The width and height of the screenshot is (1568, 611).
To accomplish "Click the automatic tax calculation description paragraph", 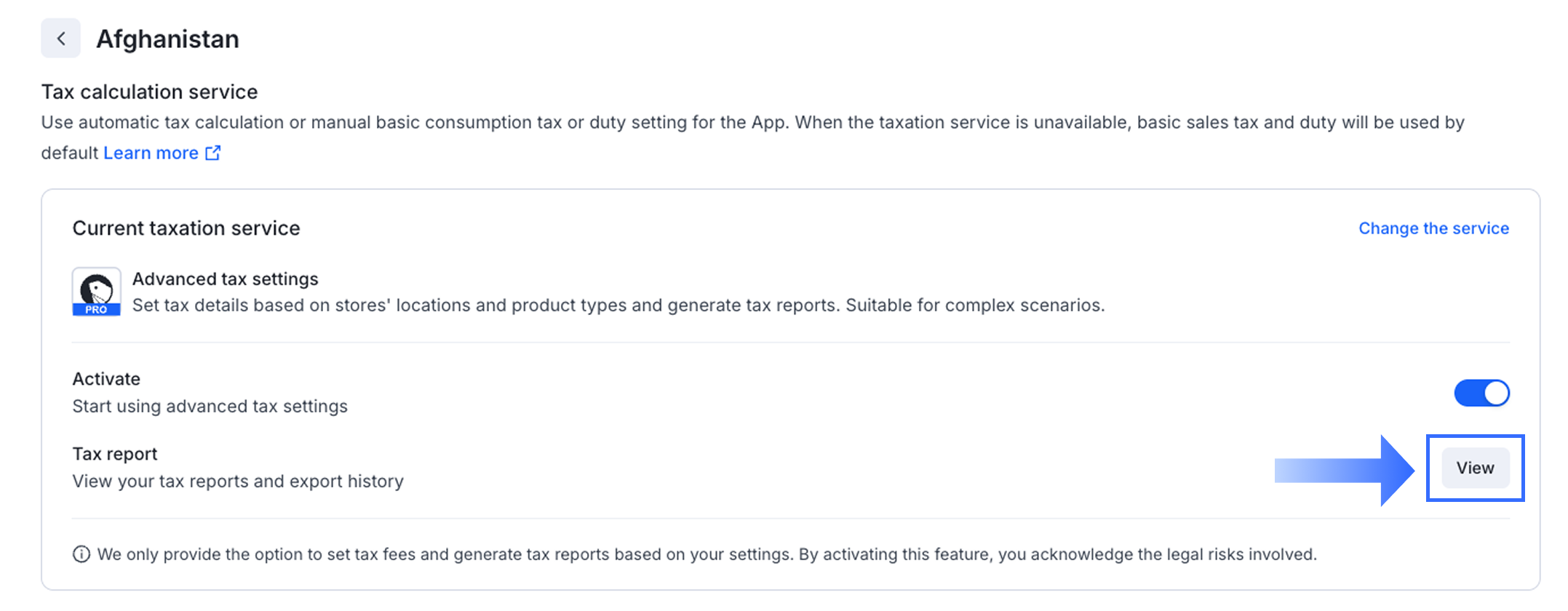I will tap(752, 123).
